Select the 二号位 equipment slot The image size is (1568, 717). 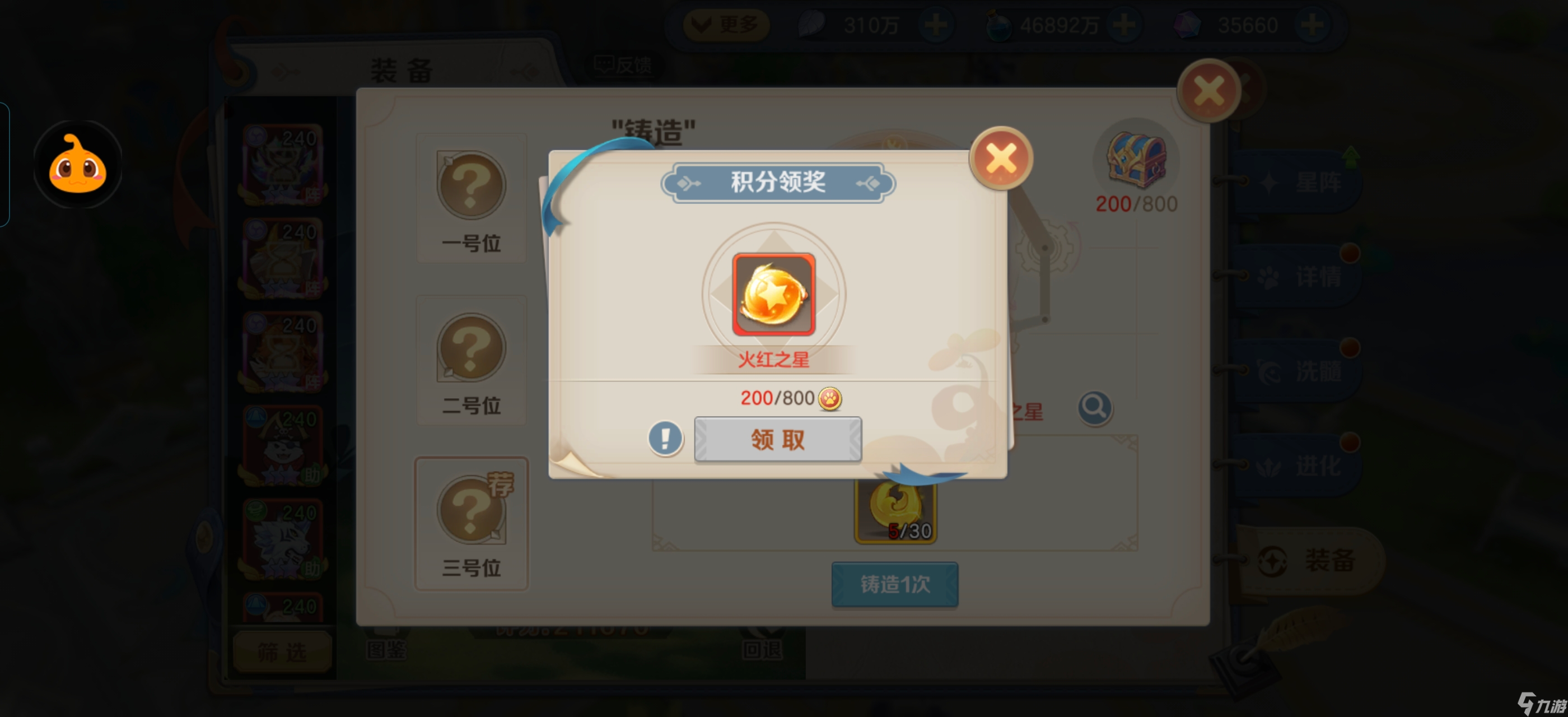pyautogui.click(x=471, y=361)
